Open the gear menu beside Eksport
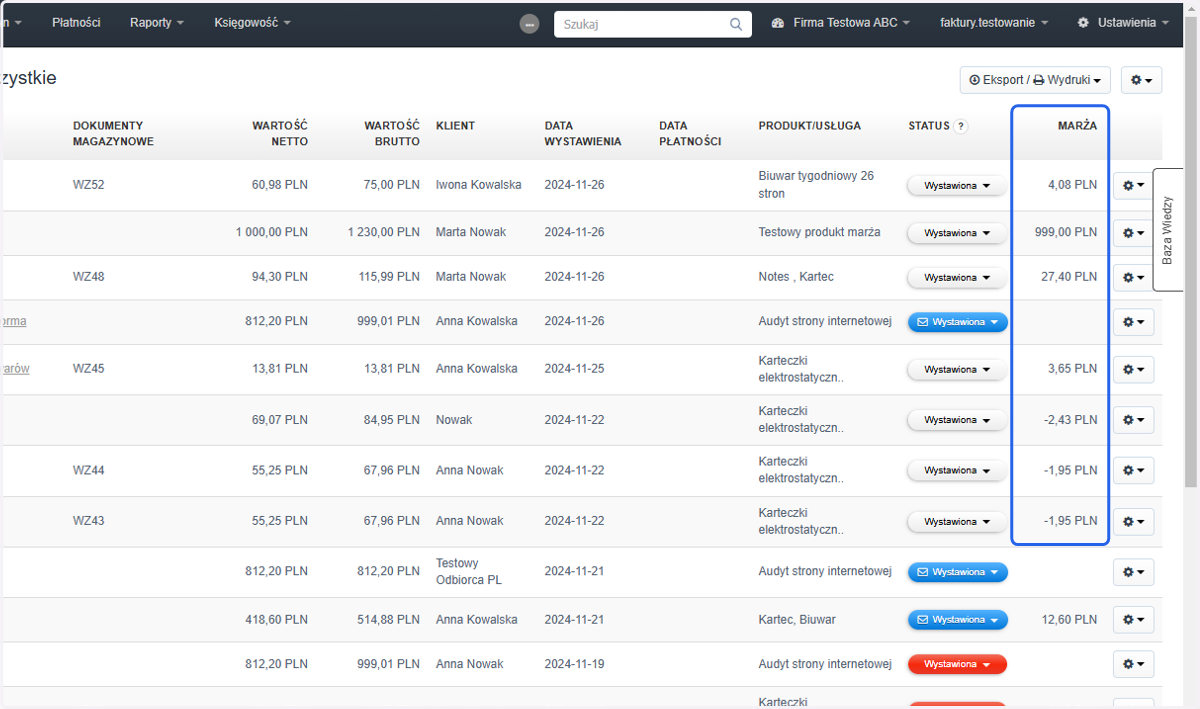 tap(1141, 80)
